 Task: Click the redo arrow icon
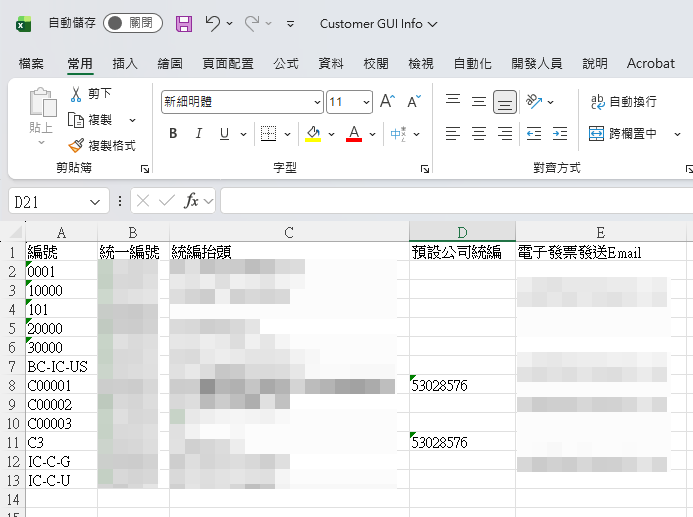pyautogui.click(x=252, y=23)
